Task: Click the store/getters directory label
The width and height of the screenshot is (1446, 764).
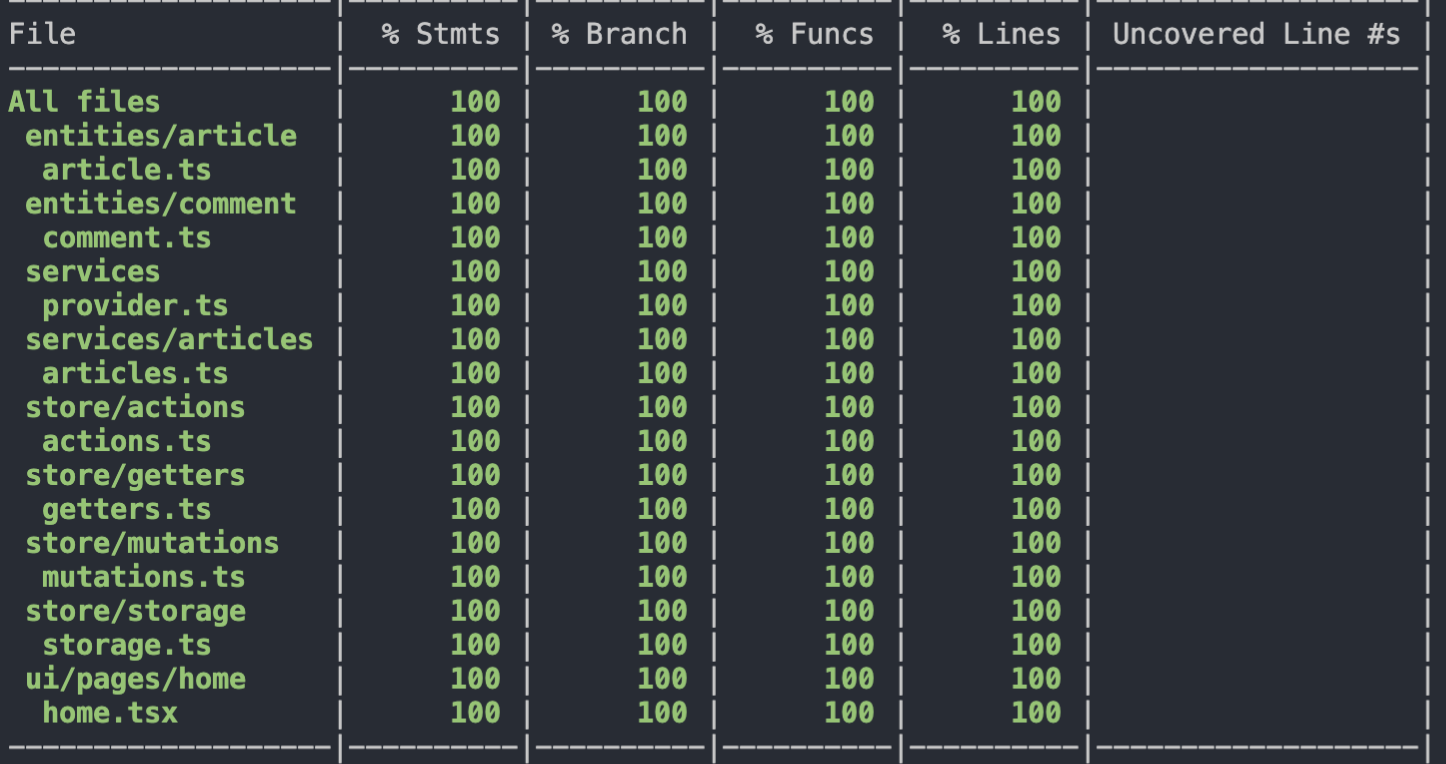Action: [x=135, y=475]
